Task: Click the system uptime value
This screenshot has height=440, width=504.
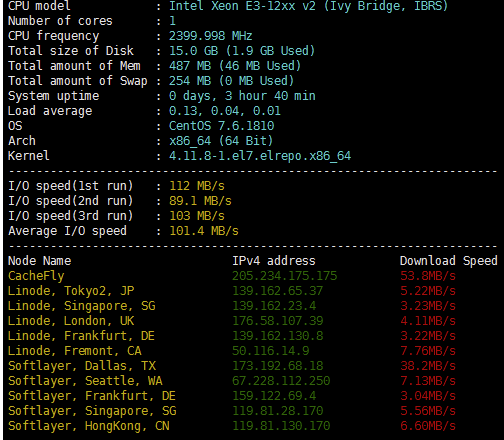Action: [242, 96]
